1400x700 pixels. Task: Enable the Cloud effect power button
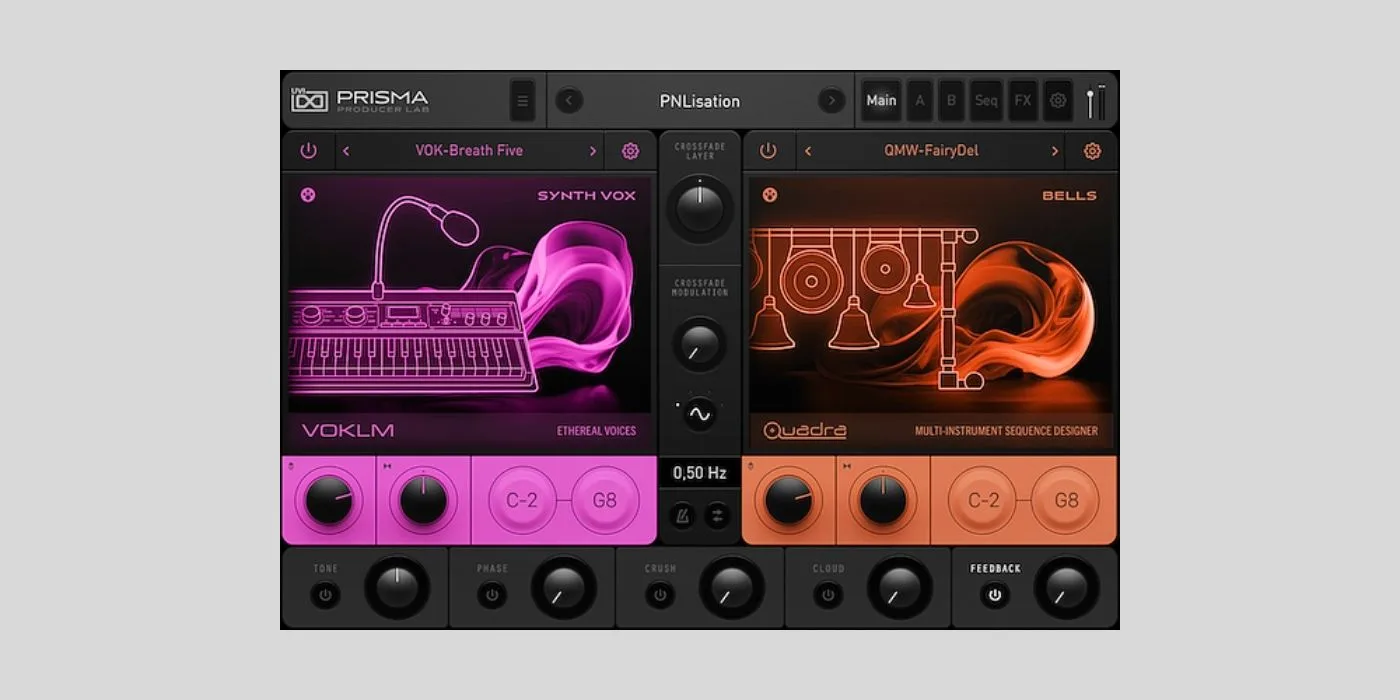pos(827,595)
